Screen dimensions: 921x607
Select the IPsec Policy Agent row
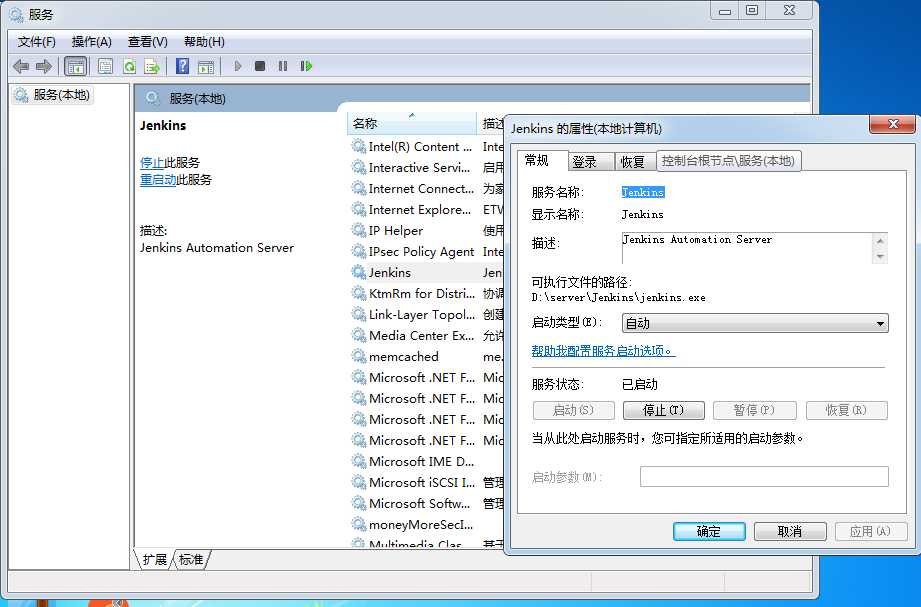pos(426,251)
